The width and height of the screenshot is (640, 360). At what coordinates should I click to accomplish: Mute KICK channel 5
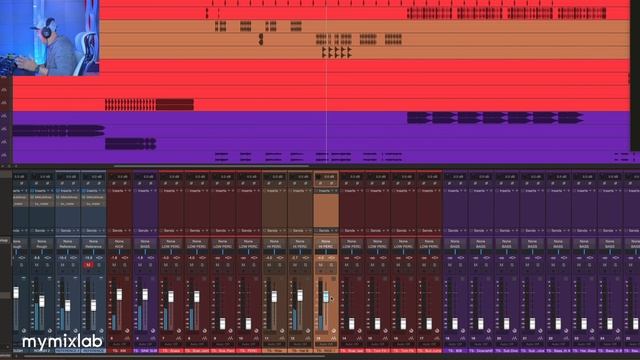114,265
